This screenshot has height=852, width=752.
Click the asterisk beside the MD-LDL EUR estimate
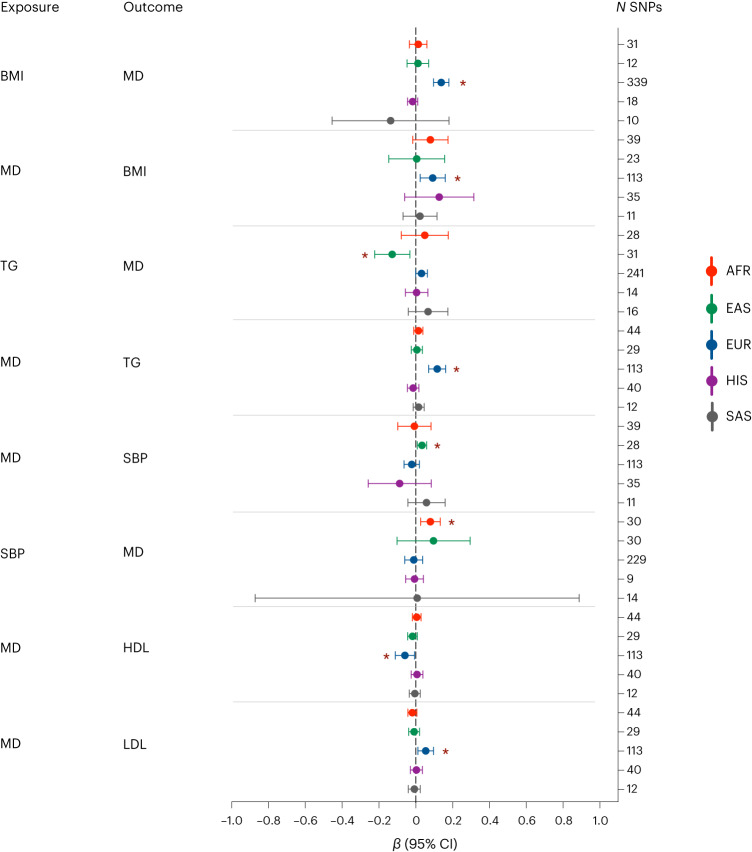[445, 752]
